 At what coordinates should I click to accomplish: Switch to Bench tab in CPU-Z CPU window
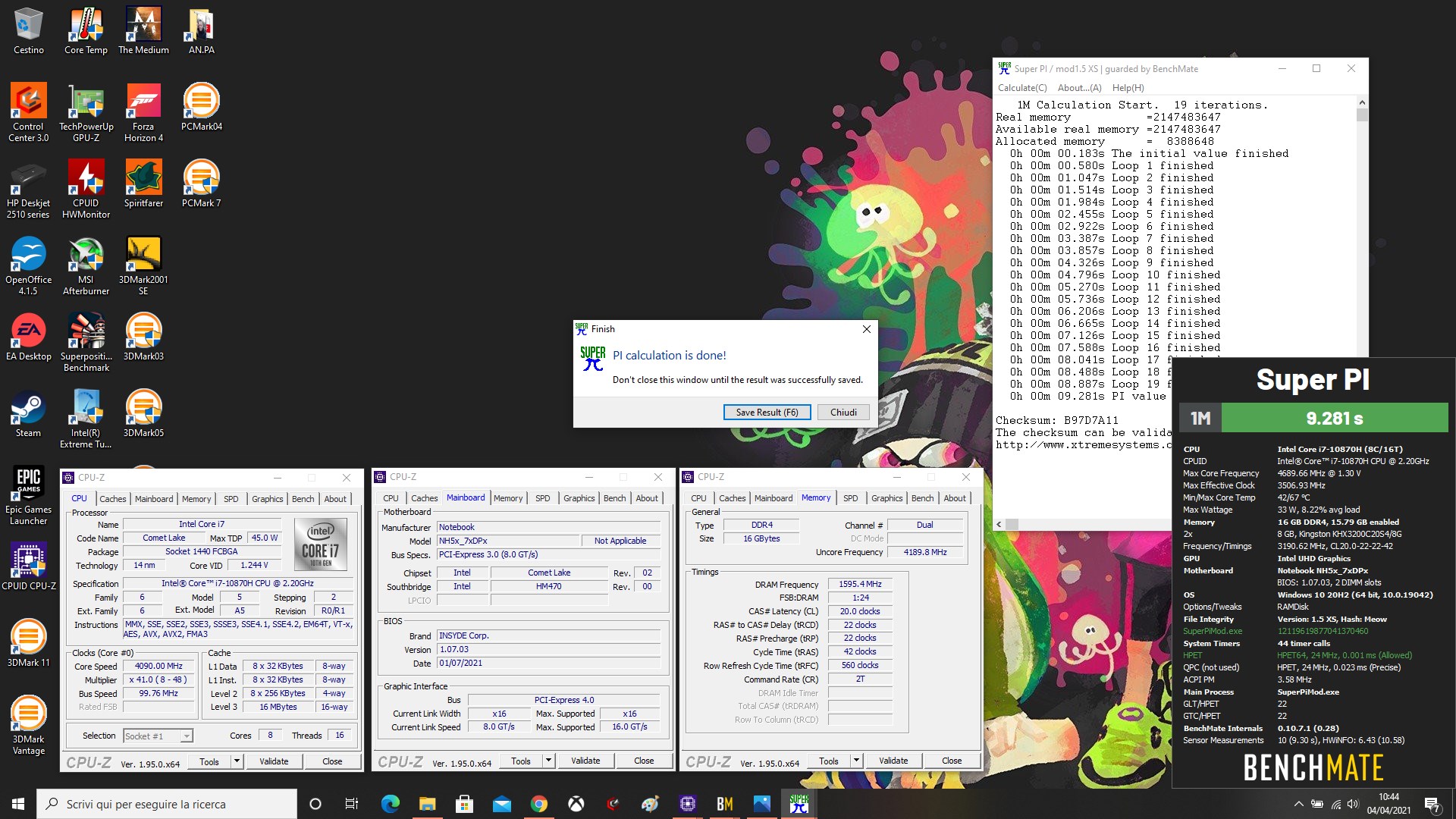[303, 499]
